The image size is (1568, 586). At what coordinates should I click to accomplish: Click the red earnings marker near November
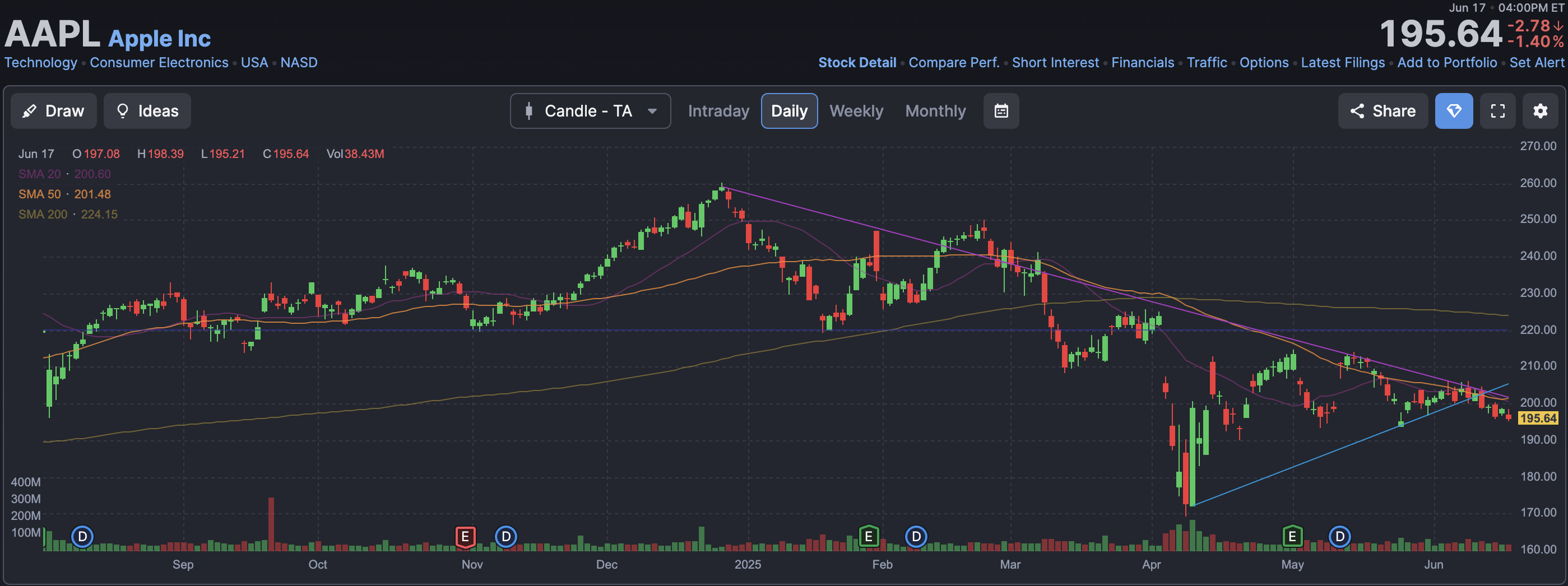click(465, 537)
